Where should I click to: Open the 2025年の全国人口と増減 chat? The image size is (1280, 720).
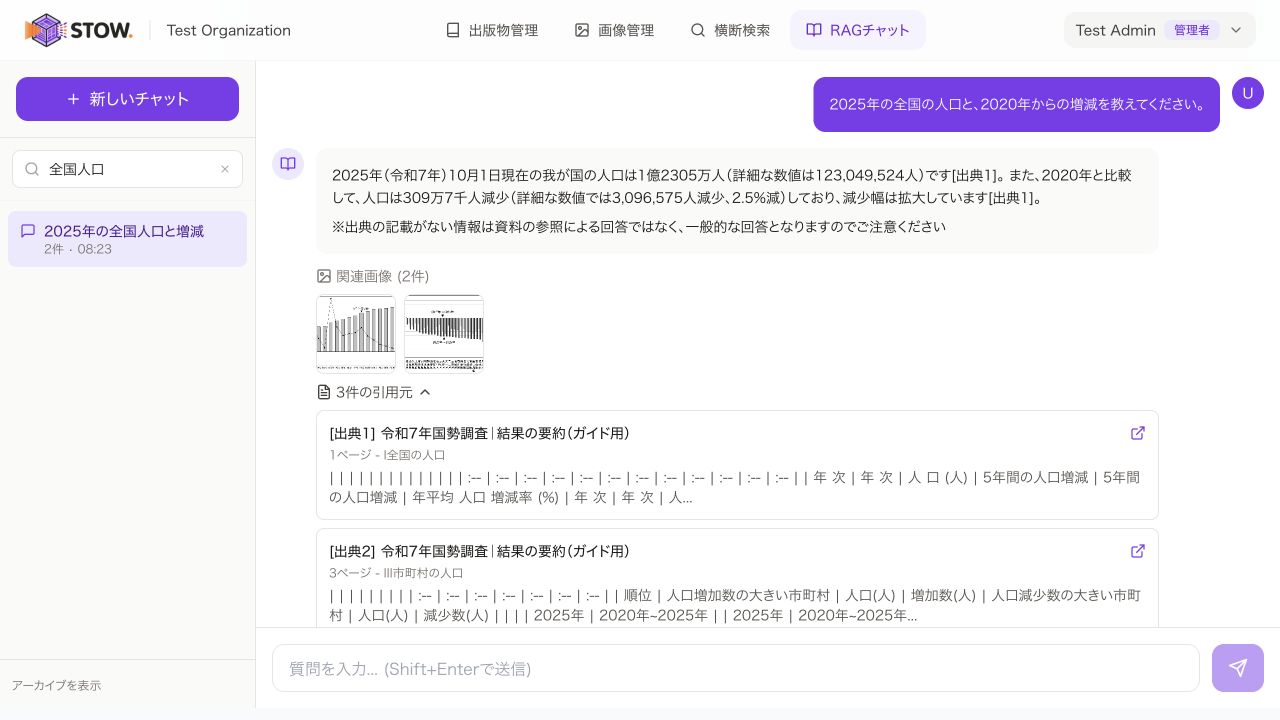coord(127,239)
